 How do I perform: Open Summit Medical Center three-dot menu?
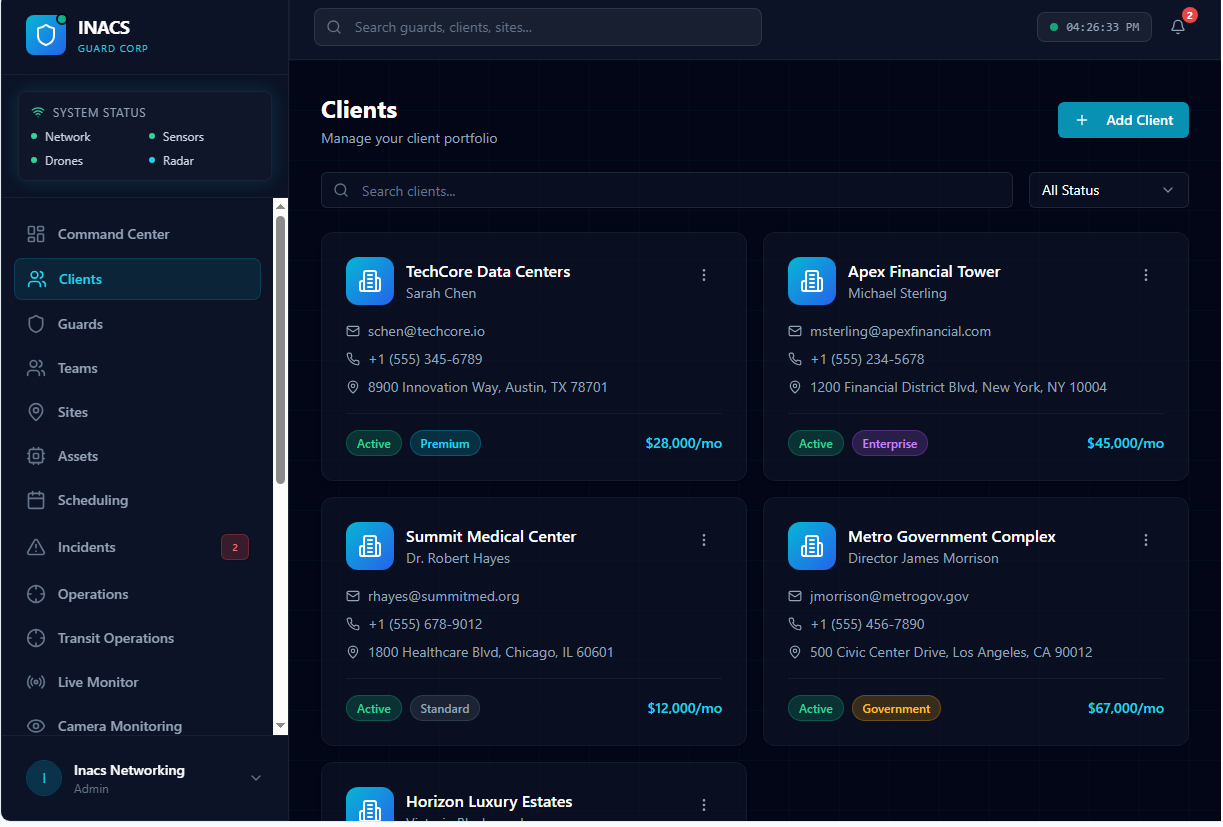(704, 540)
